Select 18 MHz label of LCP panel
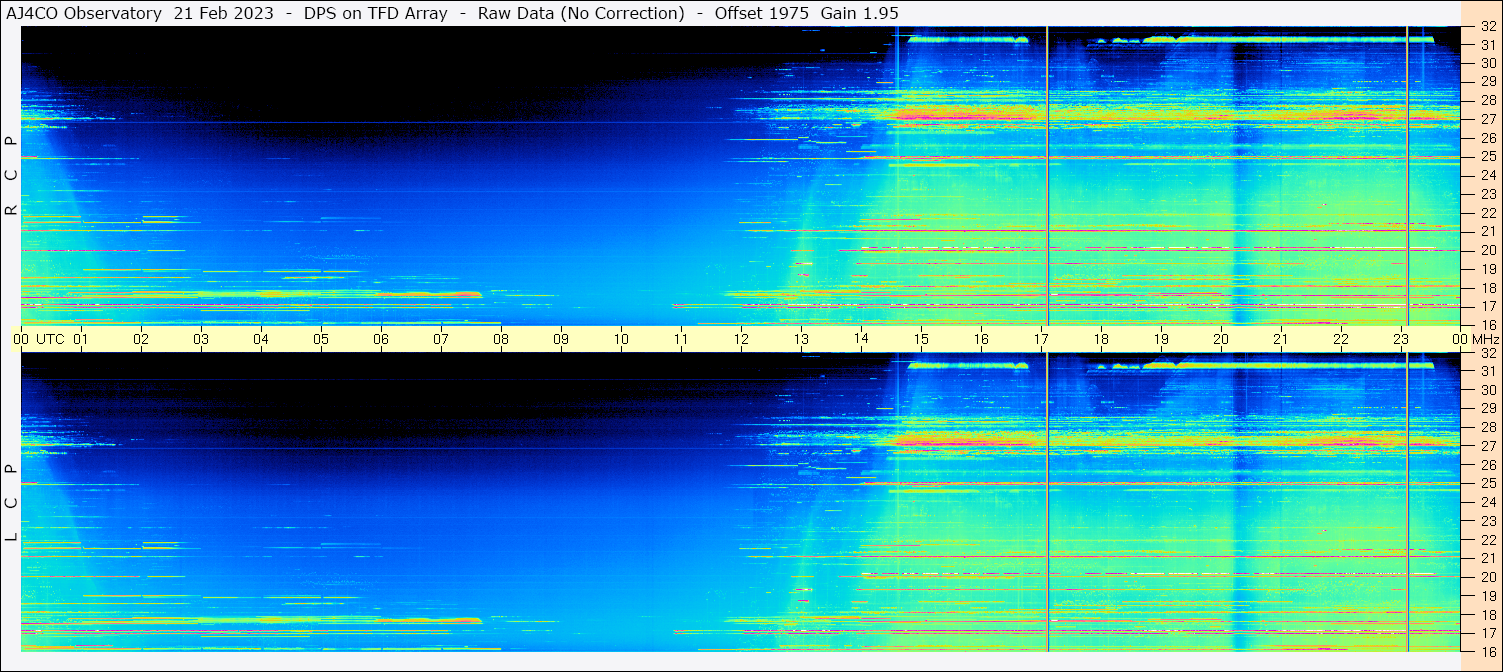 pos(1488,614)
